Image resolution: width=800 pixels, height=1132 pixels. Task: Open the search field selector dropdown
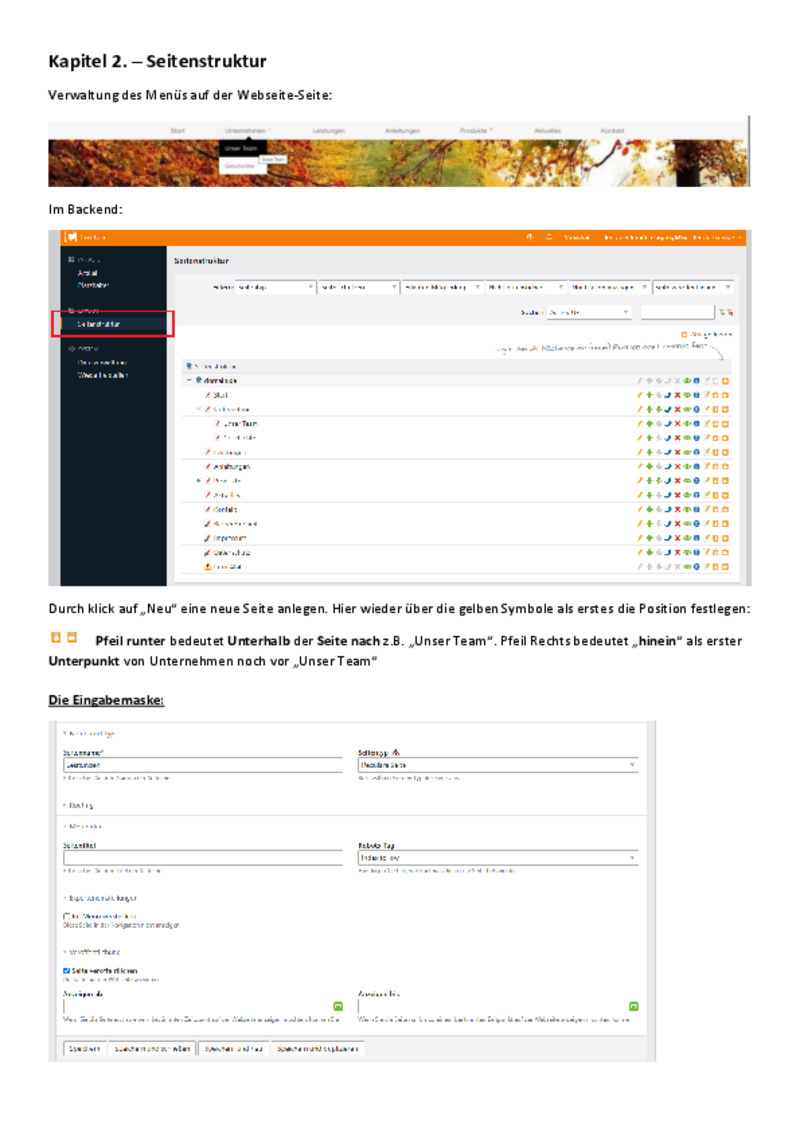(589, 312)
